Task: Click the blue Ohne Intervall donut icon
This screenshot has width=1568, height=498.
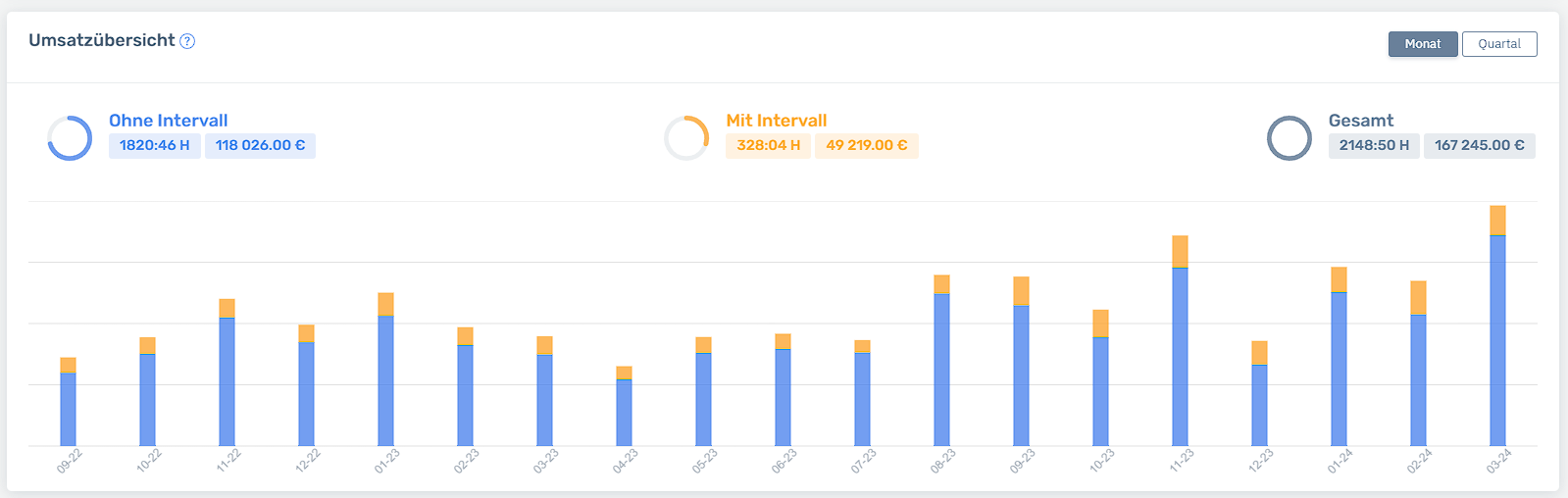Action: (70, 138)
